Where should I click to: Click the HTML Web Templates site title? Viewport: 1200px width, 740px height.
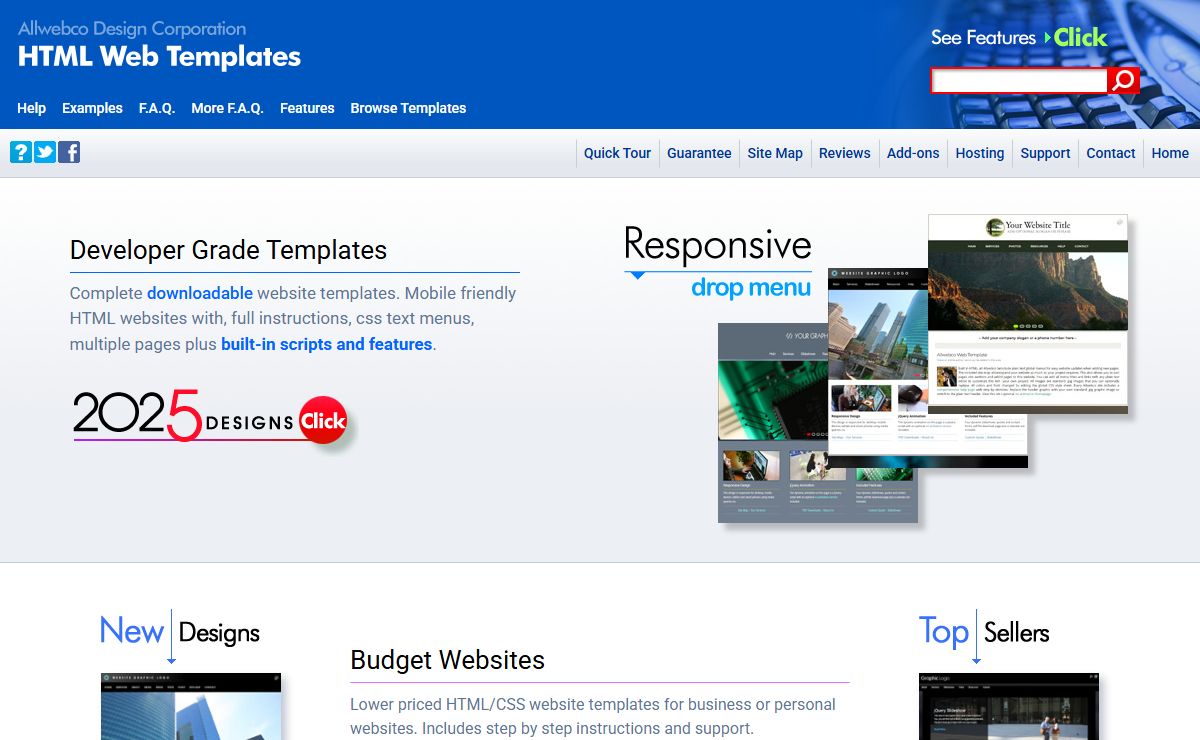(x=159, y=57)
